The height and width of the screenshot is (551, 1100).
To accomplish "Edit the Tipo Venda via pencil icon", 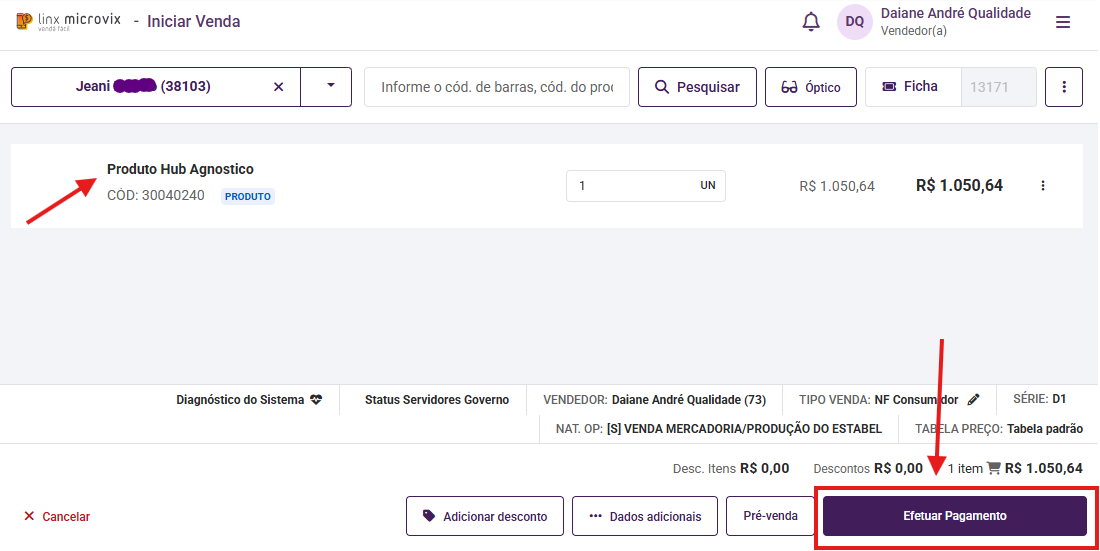I will (x=973, y=400).
